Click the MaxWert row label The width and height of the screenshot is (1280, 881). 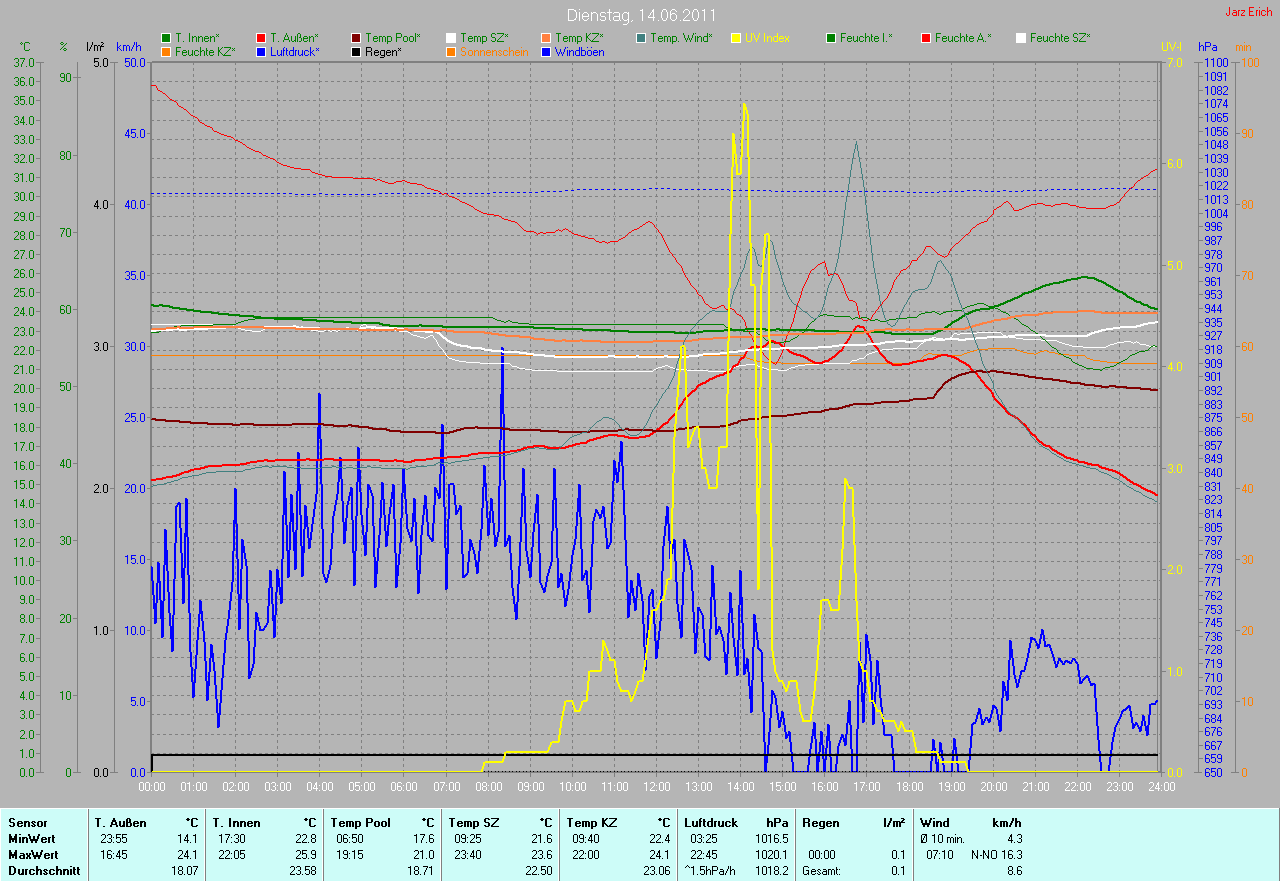[x=31, y=855]
